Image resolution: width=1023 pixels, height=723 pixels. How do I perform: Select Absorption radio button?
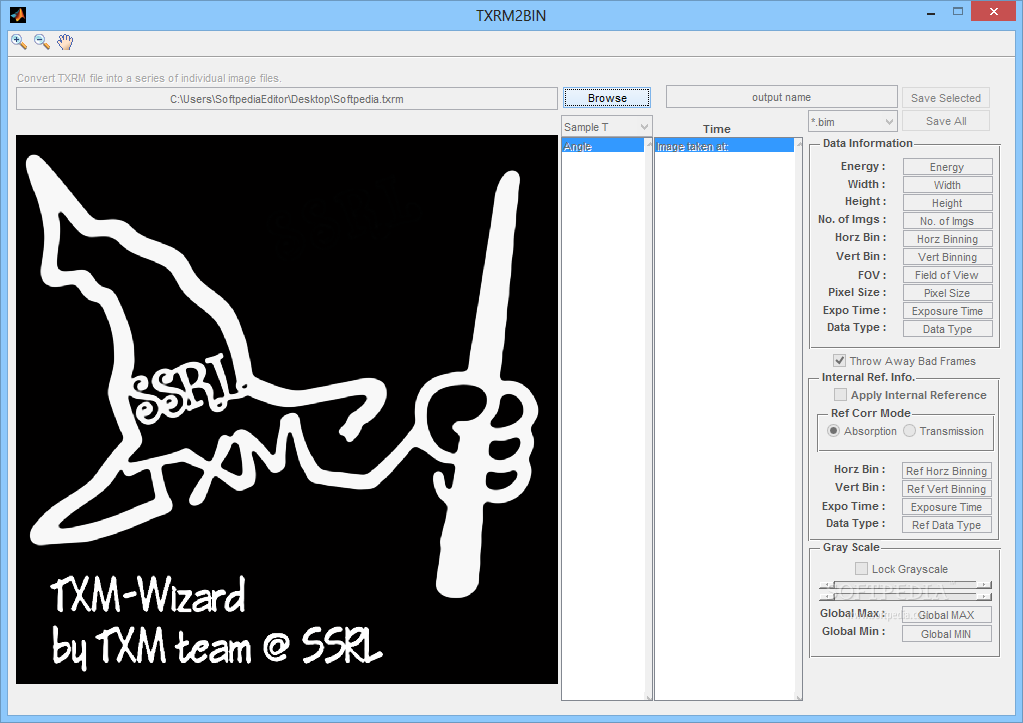tap(833, 431)
